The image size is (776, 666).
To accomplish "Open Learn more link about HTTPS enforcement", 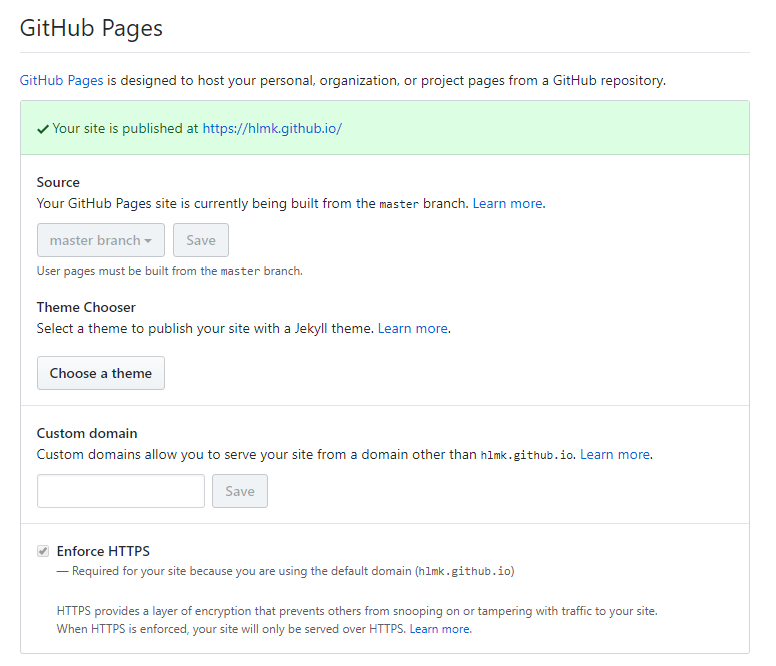I will click(x=439, y=629).
